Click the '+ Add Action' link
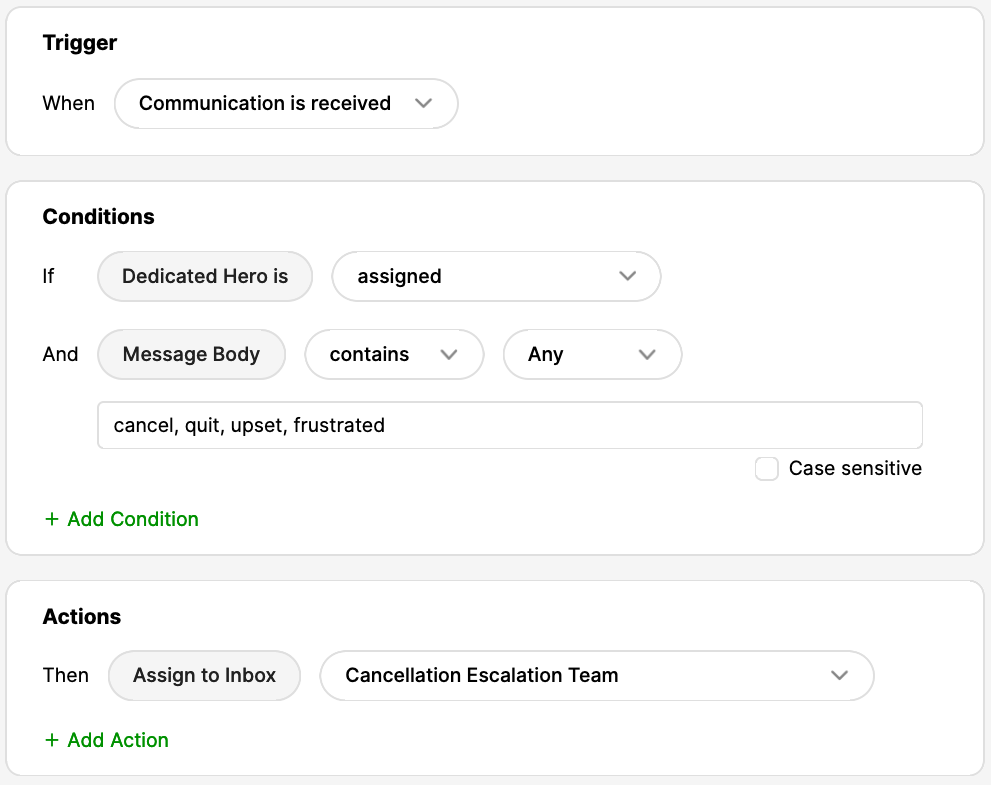 (x=106, y=740)
